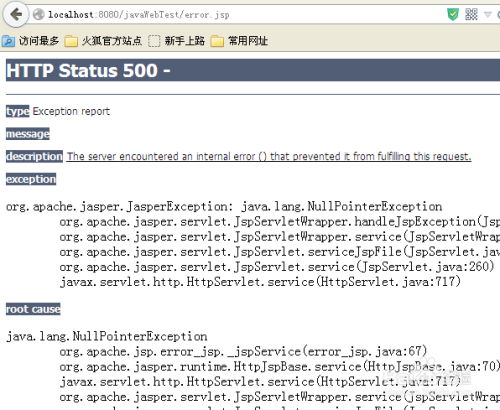
Task: Expand the address bar history dropdown arrow
Action: pos(488,15)
